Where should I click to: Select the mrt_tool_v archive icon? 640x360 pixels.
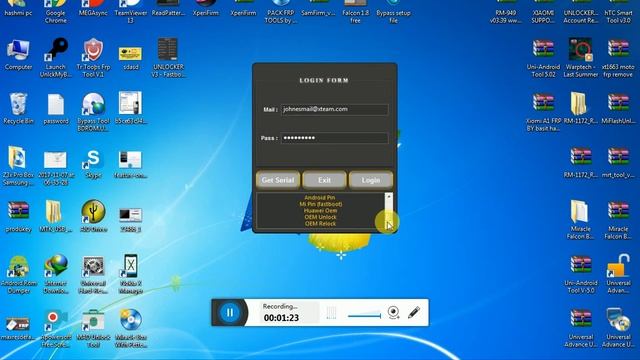[x=618, y=163]
